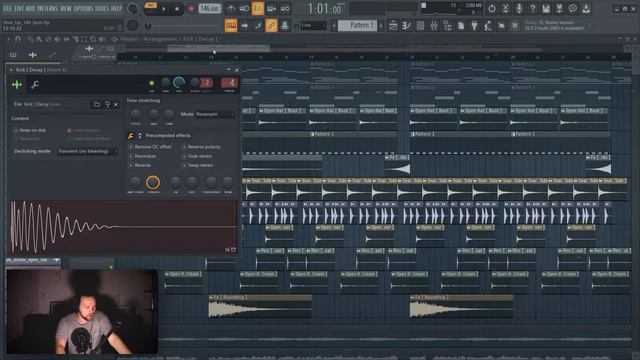This screenshot has height=360, width=640.
Task: Open the EDIT menu
Action: tap(19, 8)
